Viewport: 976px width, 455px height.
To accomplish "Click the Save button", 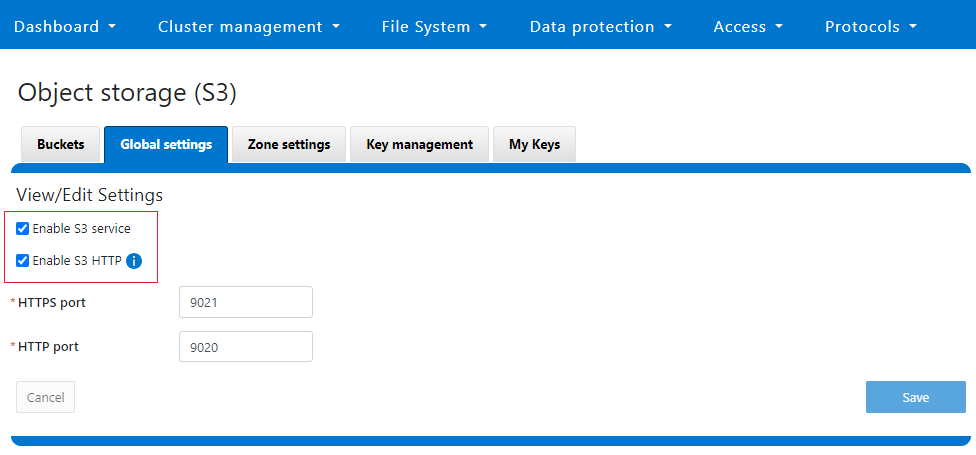I will [916, 397].
